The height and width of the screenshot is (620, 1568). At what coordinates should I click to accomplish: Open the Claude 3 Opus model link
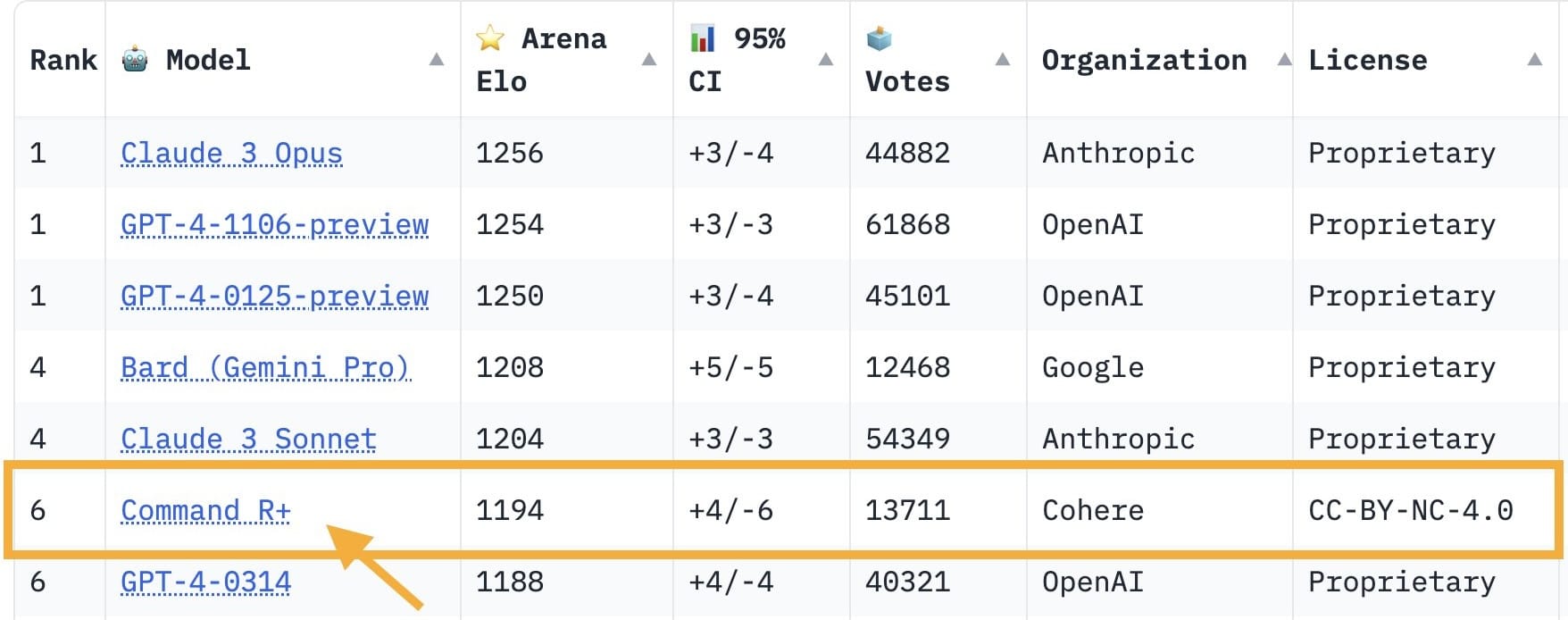tap(231, 153)
